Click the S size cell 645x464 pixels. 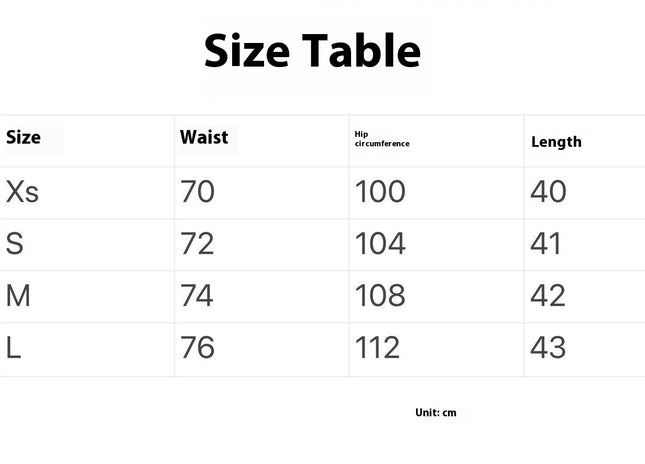tap(15, 244)
